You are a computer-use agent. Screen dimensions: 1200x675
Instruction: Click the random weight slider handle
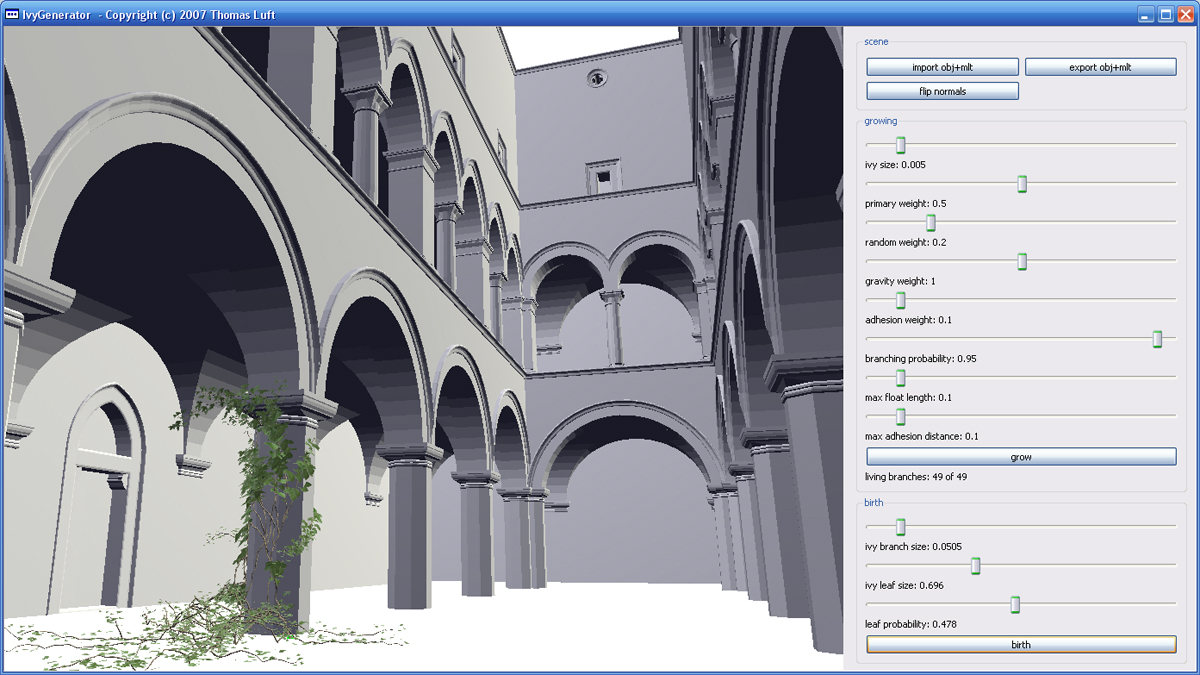930,222
